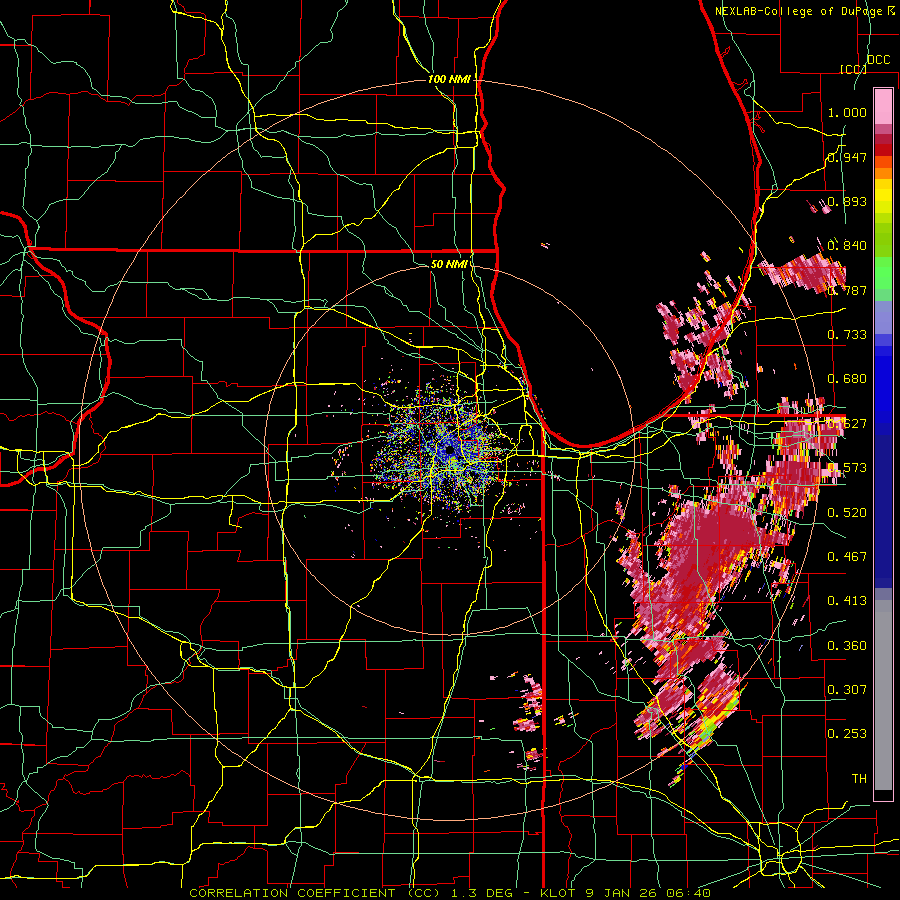Click the 0.947 legend value
Screen dimensions: 900x900
click(x=847, y=157)
